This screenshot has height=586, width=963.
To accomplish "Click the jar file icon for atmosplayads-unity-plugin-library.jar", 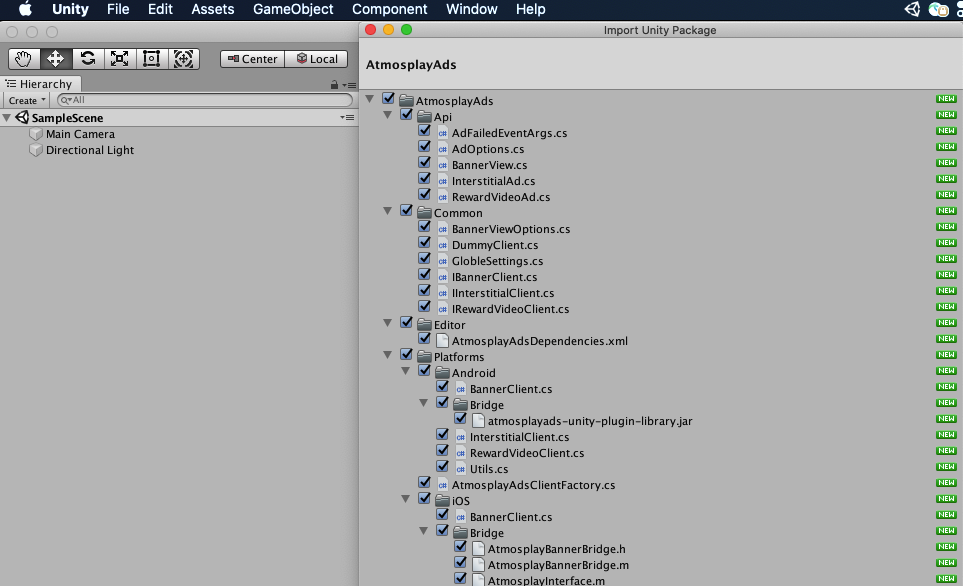I will (478, 421).
